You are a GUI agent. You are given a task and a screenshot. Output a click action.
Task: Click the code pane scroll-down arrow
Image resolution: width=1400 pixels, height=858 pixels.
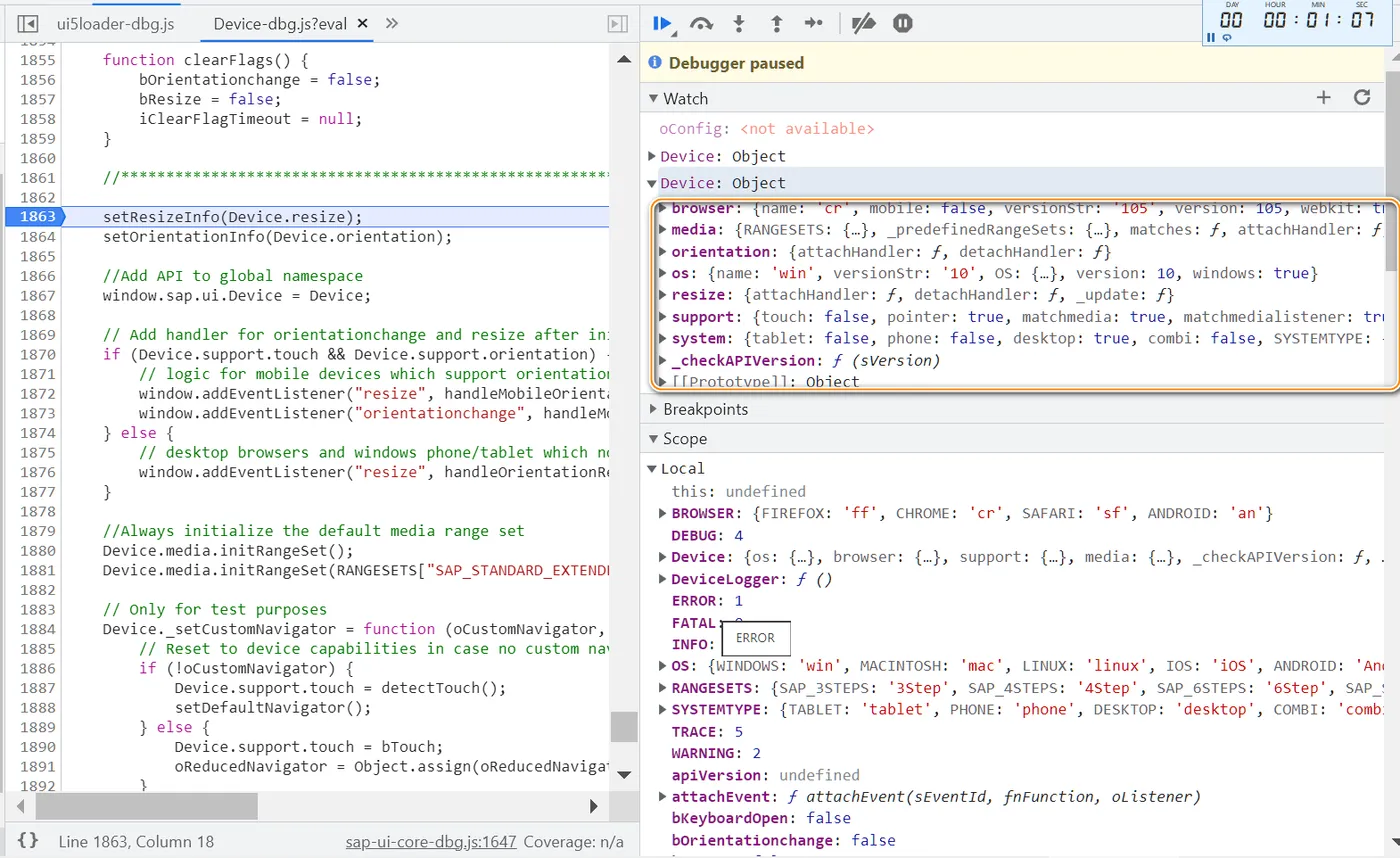pos(624,774)
